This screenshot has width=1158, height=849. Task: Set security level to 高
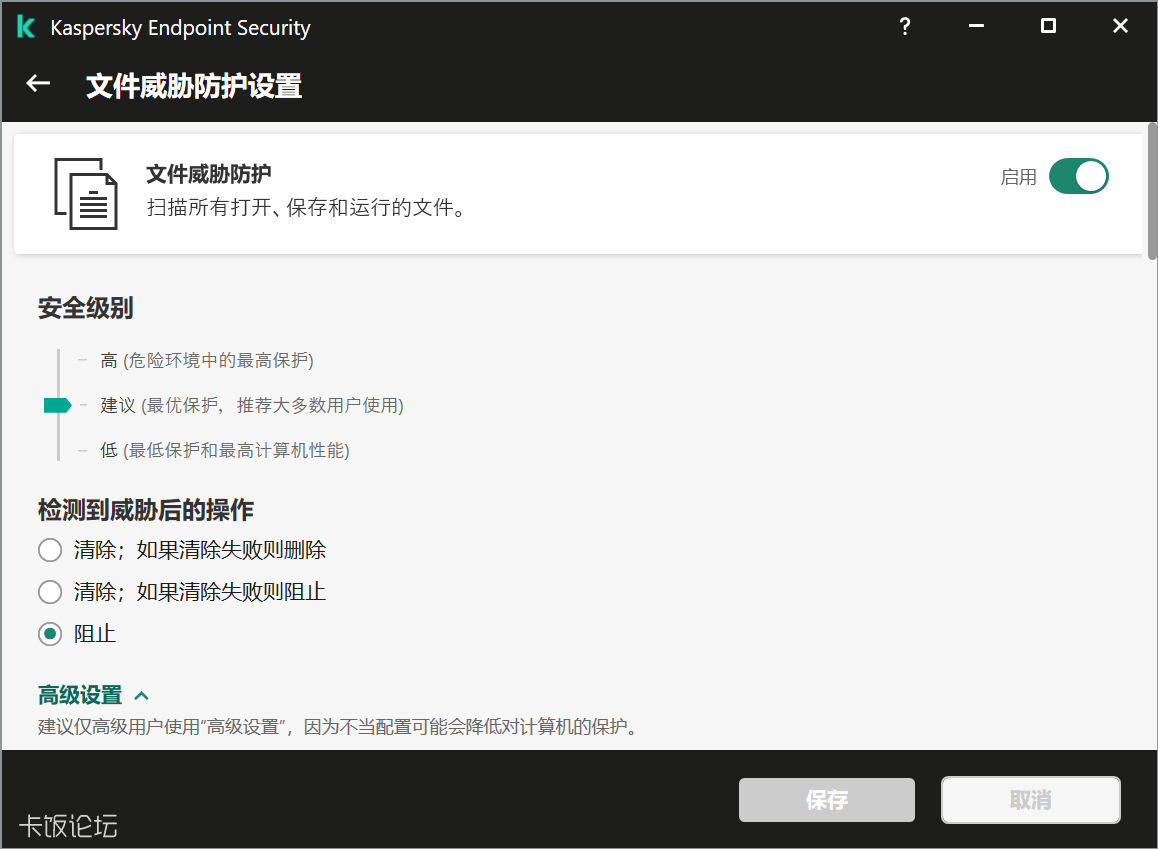(x=207, y=360)
